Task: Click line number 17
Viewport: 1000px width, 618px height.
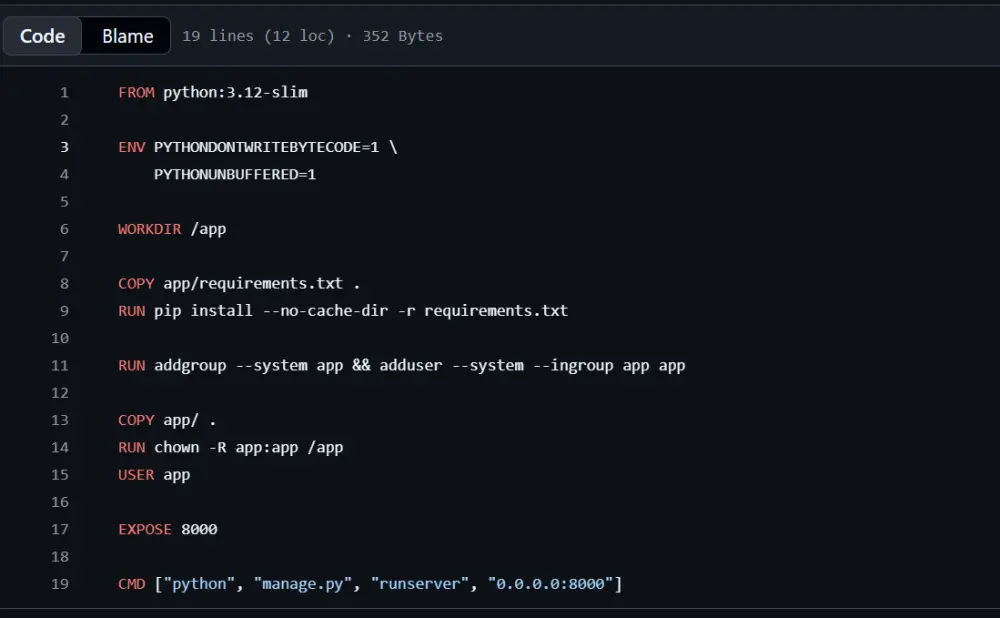Action: click(x=60, y=529)
